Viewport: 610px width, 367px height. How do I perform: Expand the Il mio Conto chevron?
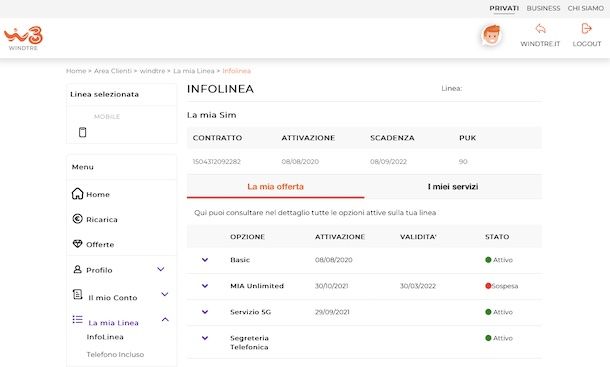click(165, 294)
